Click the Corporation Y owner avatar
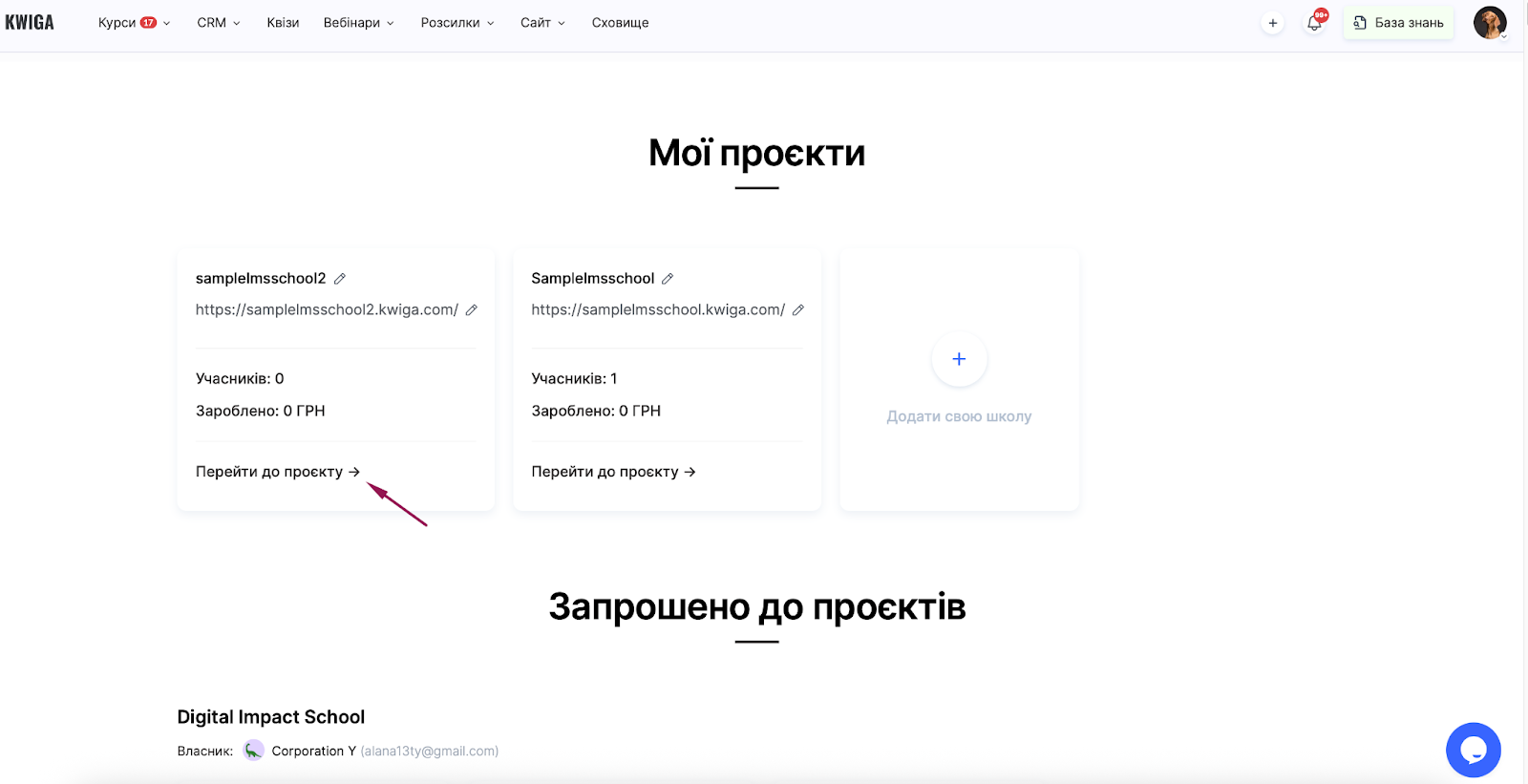The width and height of the screenshot is (1528, 784). tap(253, 751)
